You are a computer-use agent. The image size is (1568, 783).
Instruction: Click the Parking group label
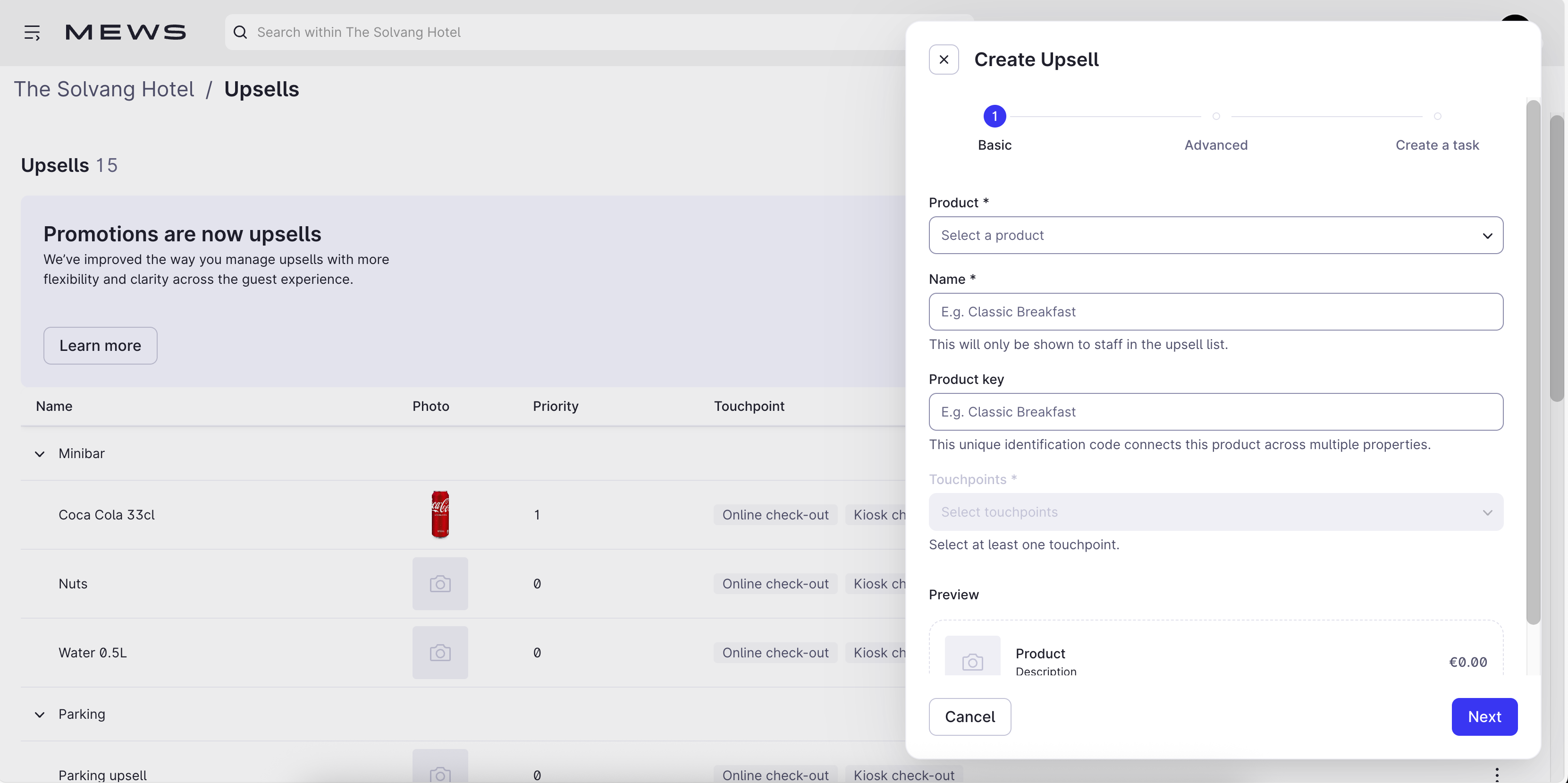tap(82, 714)
